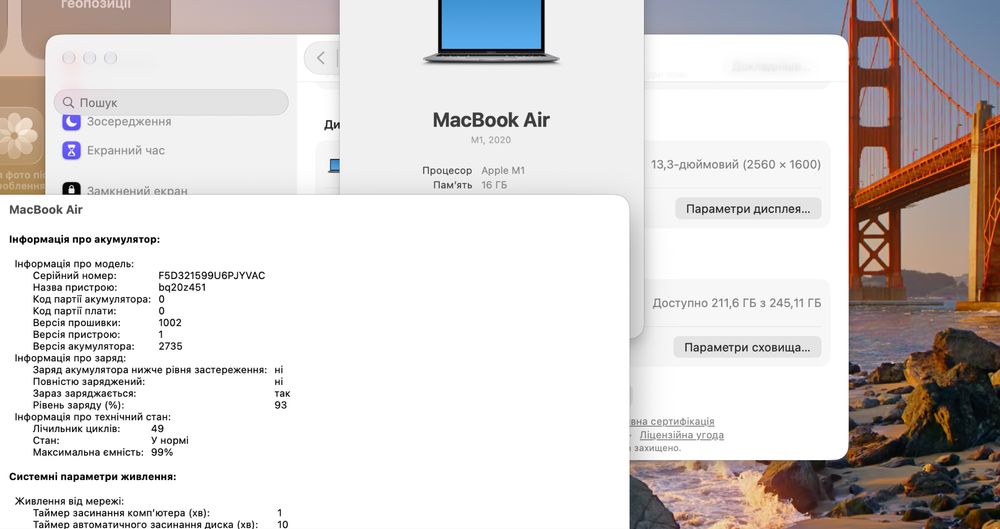Click the так value for Зараз заряджається
The image size is (1000, 529).
click(282, 394)
